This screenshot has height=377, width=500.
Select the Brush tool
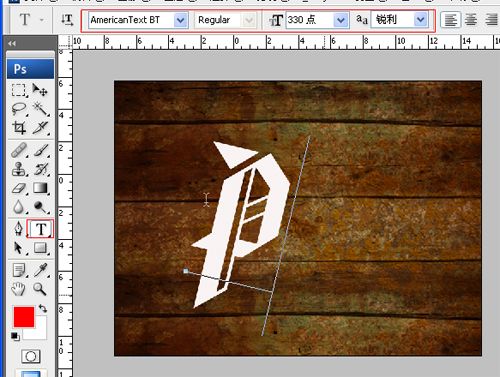point(41,150)
